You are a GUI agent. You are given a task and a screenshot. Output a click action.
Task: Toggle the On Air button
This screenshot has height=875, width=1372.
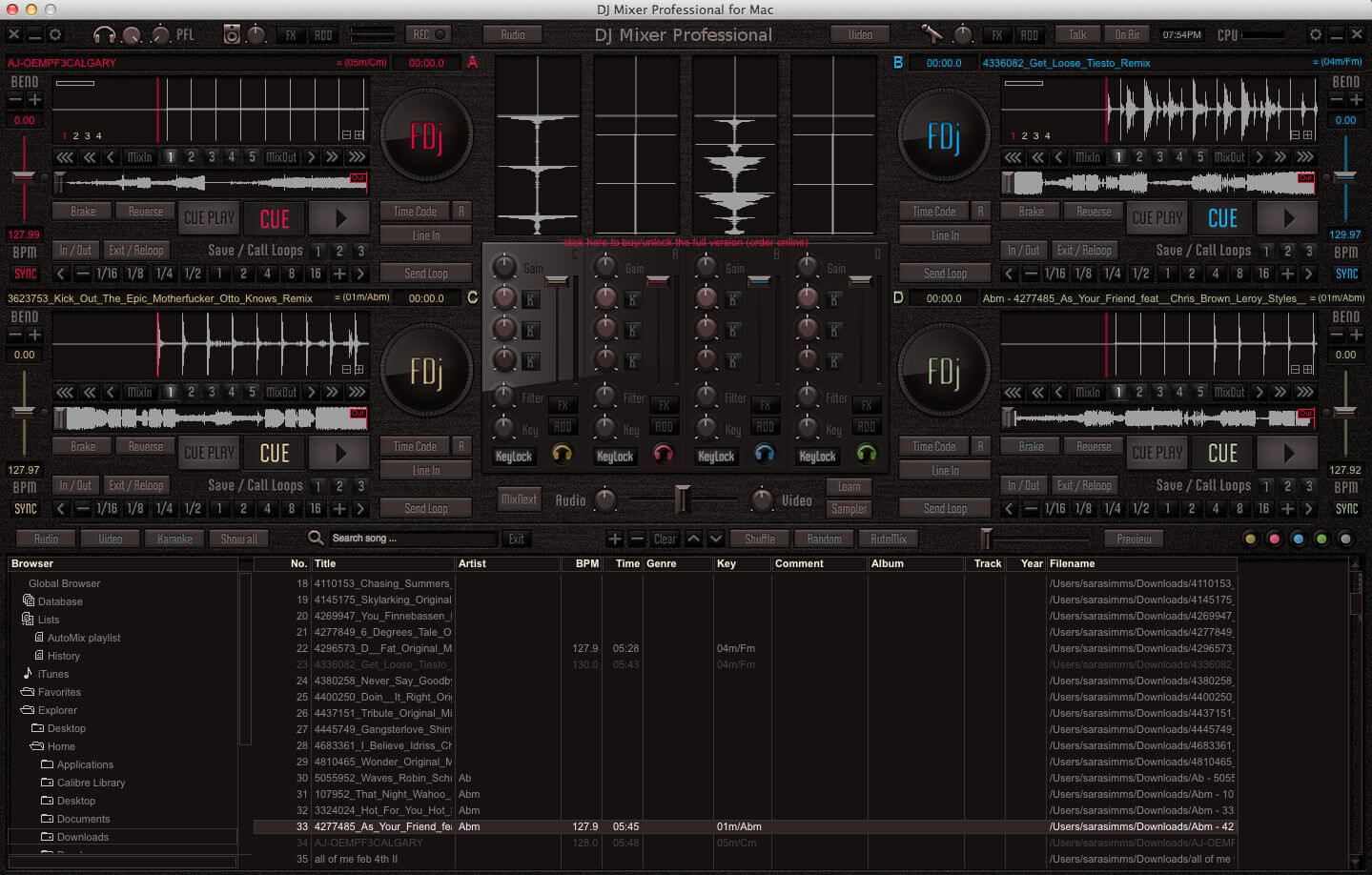1127,34
